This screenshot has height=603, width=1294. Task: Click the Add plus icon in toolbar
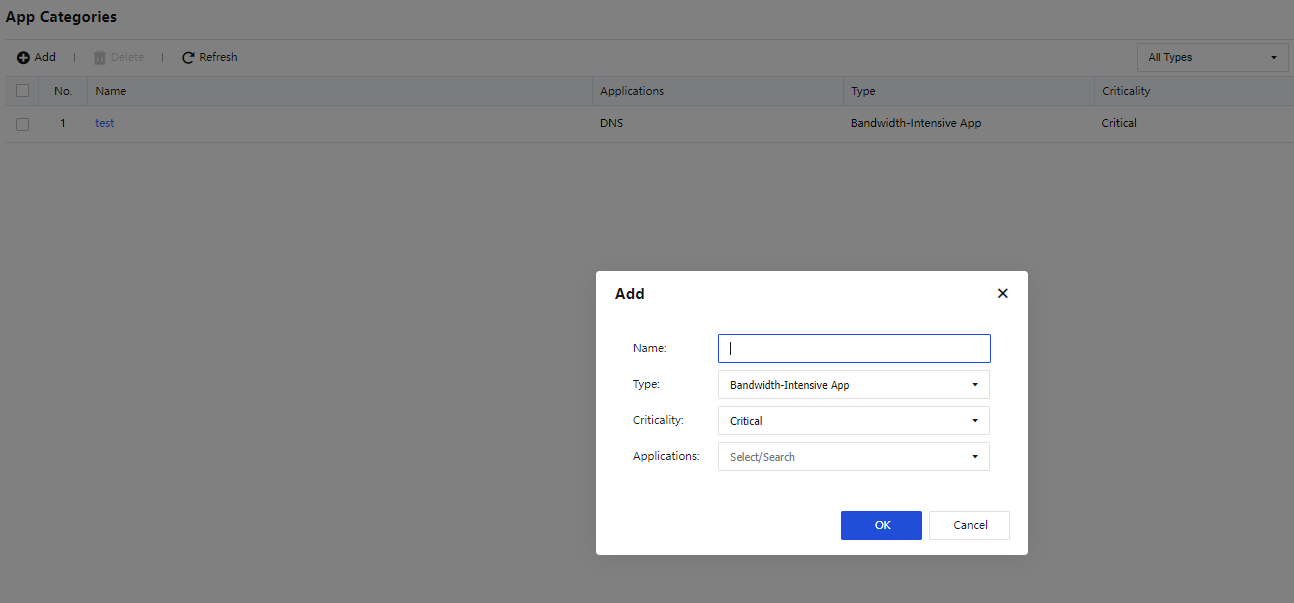tap(23, 58)
